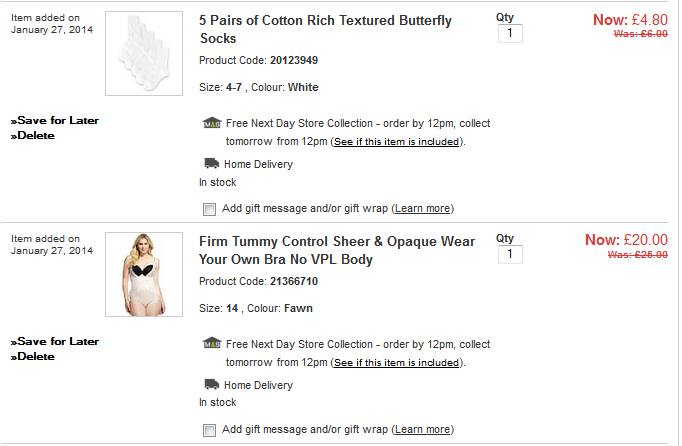Click the home delivery truck icon for socks
The height and width of the screenshot is (446, 682).
[210, 163]
